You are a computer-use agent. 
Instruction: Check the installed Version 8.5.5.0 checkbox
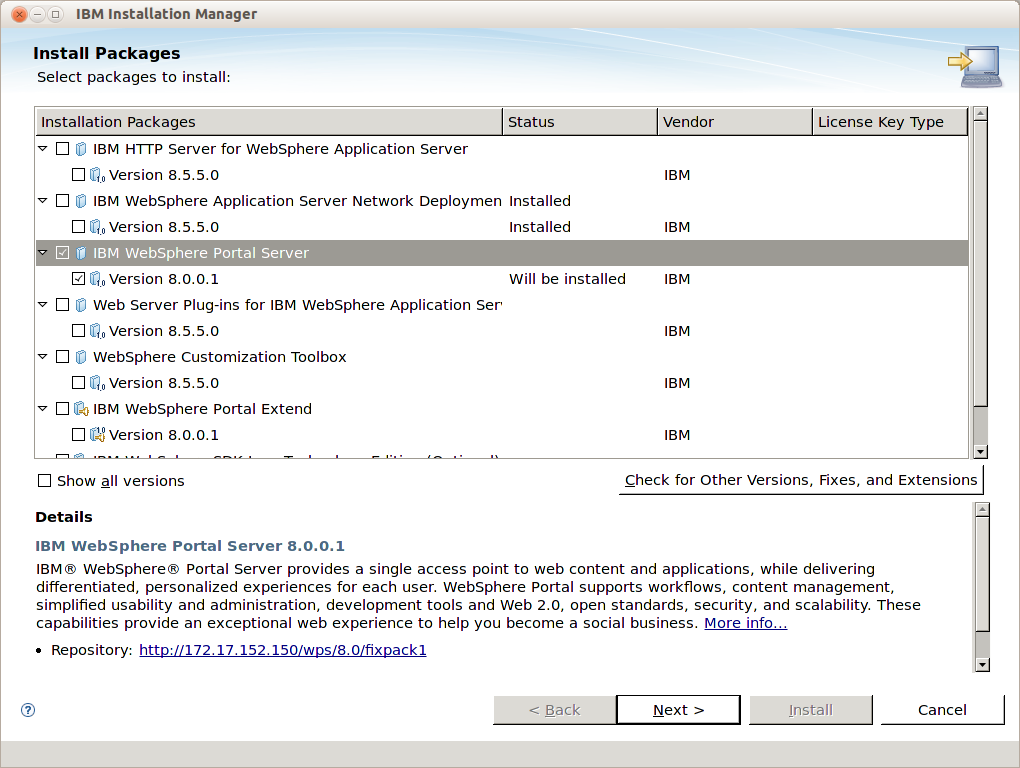point(78,227)
